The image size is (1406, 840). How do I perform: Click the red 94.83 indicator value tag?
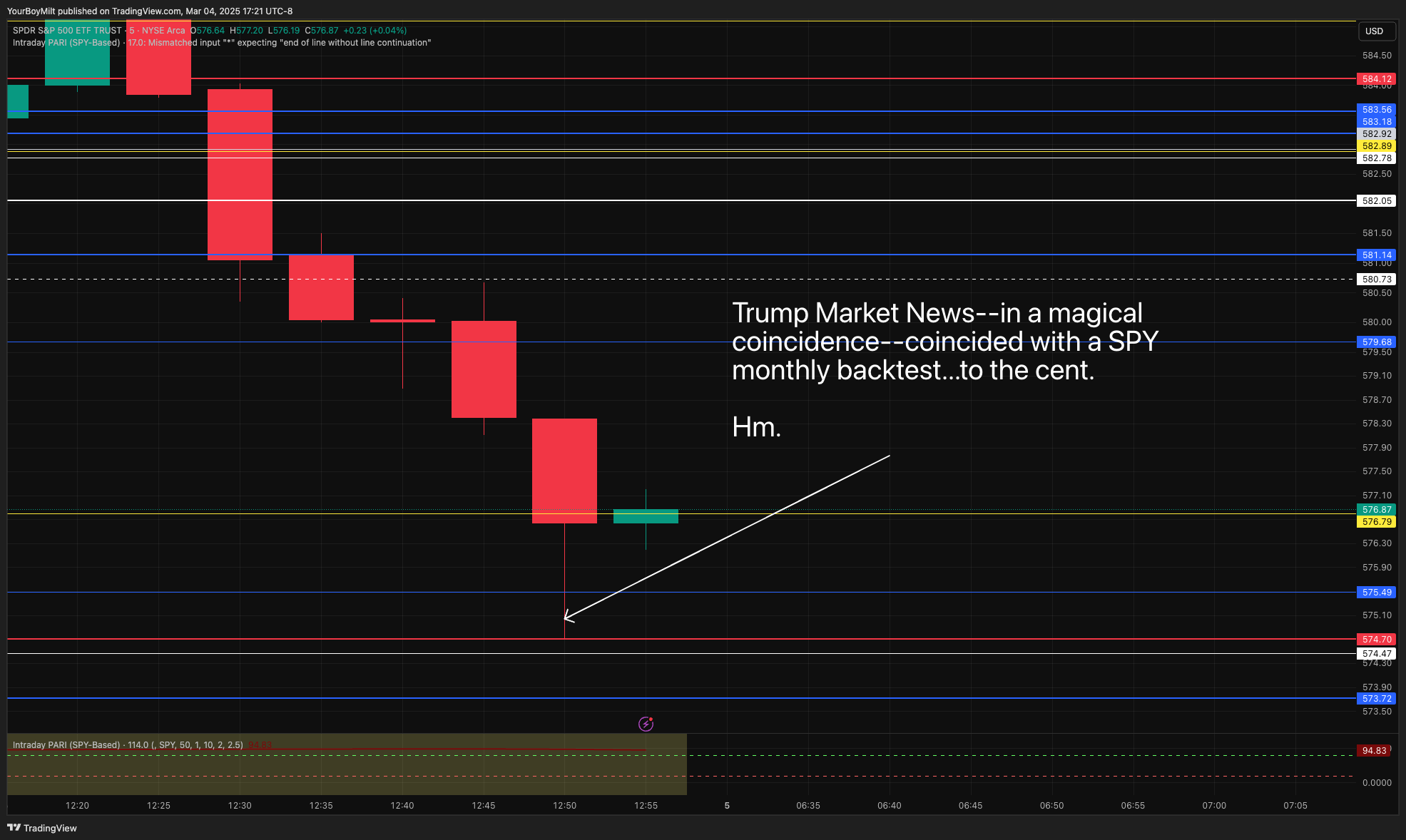coord(1374,751)
